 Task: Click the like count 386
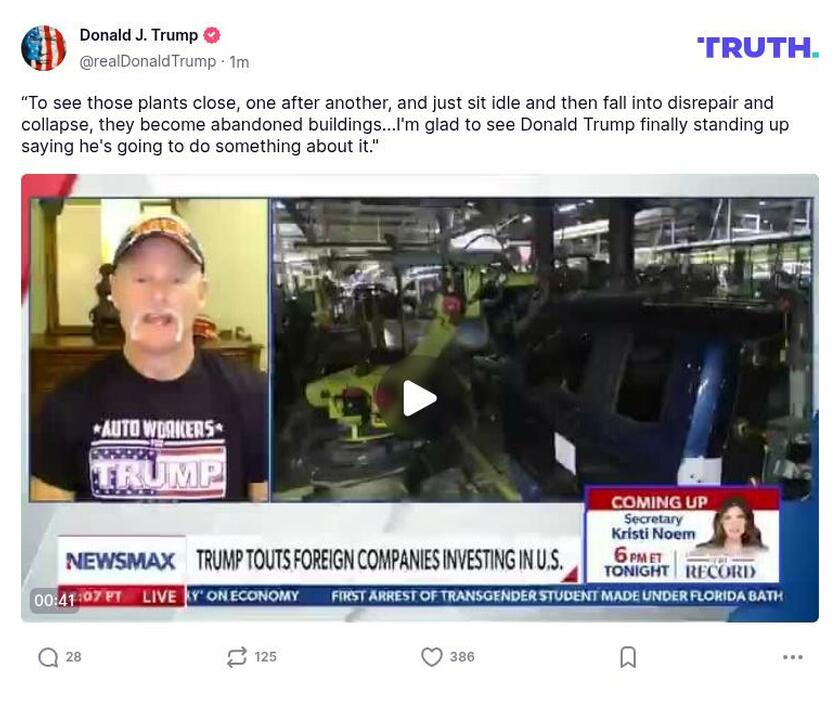[462, 657]
